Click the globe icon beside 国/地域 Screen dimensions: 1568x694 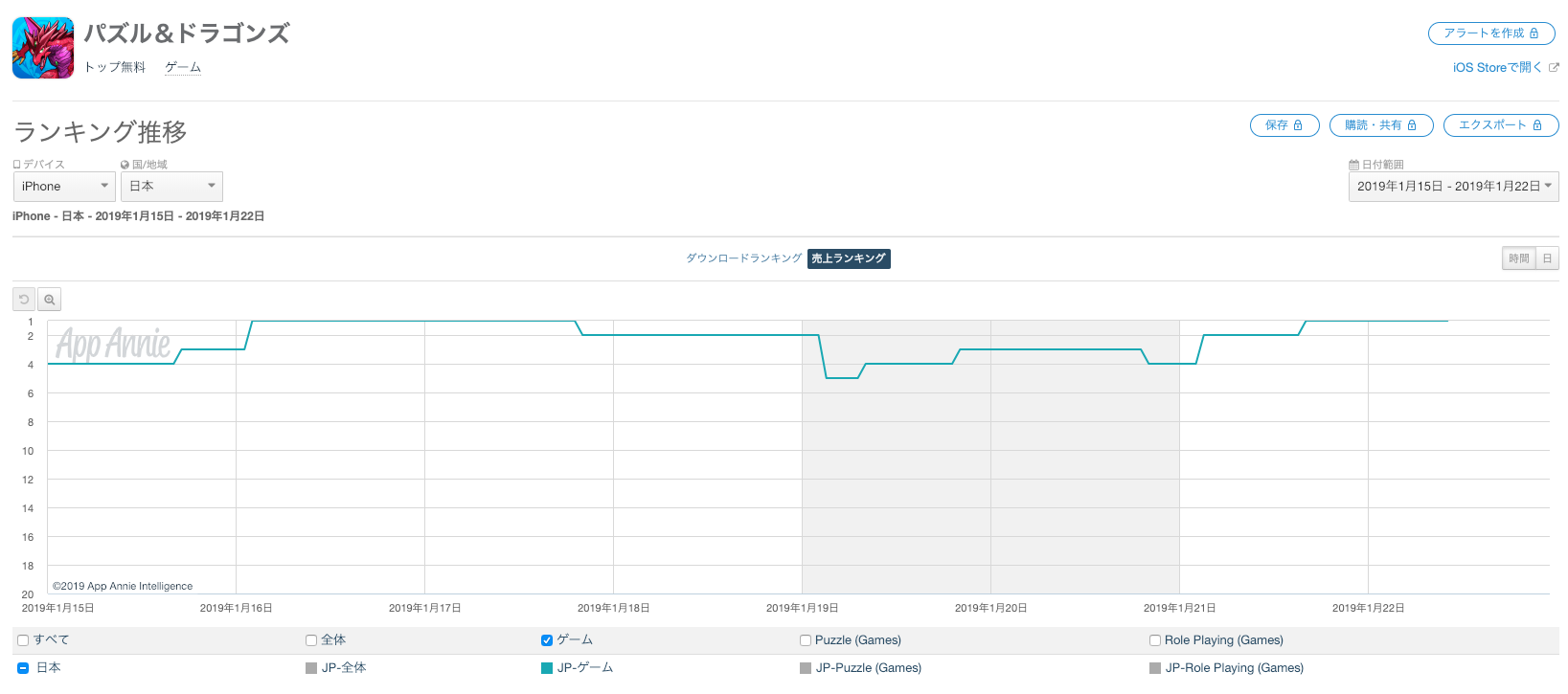125,165
